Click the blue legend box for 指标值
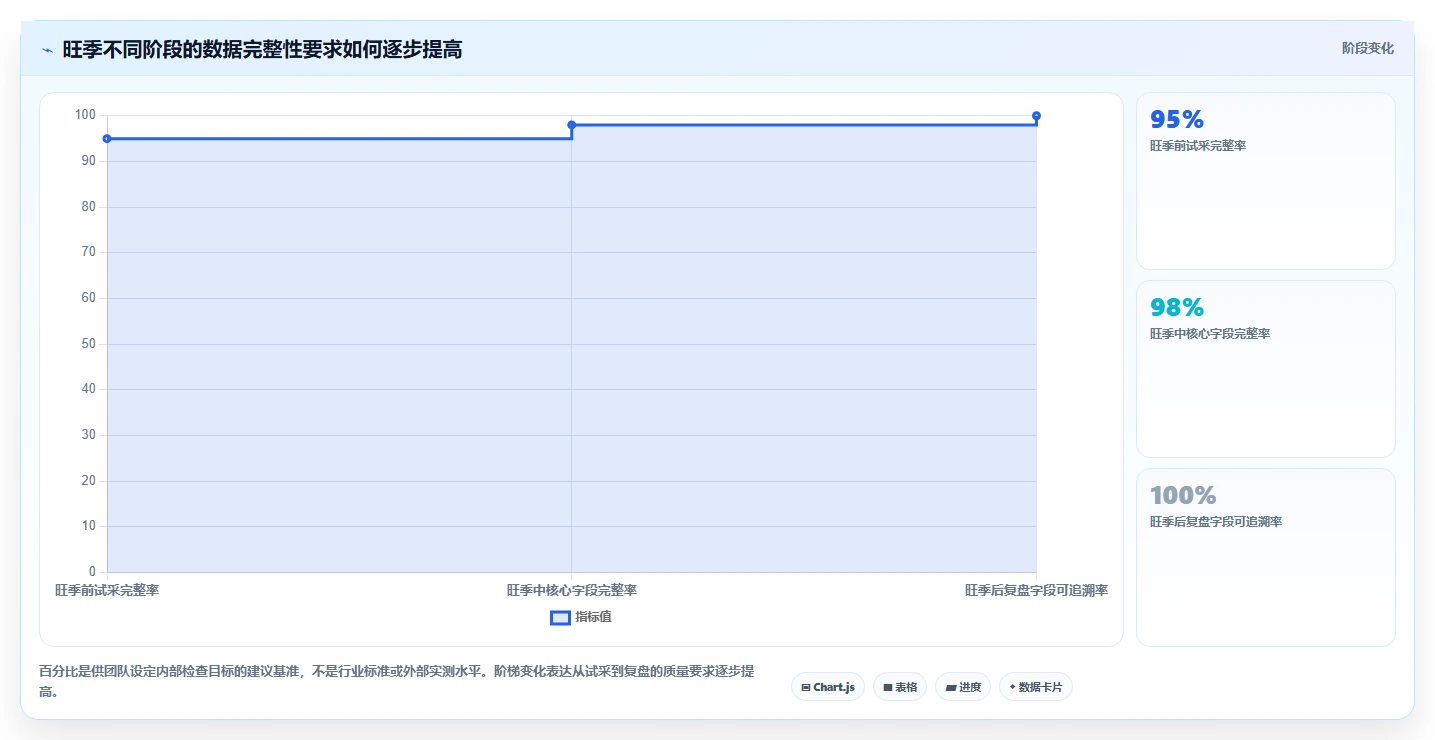This screenshot has width=1435, height=740. click(x=560, y=618)
